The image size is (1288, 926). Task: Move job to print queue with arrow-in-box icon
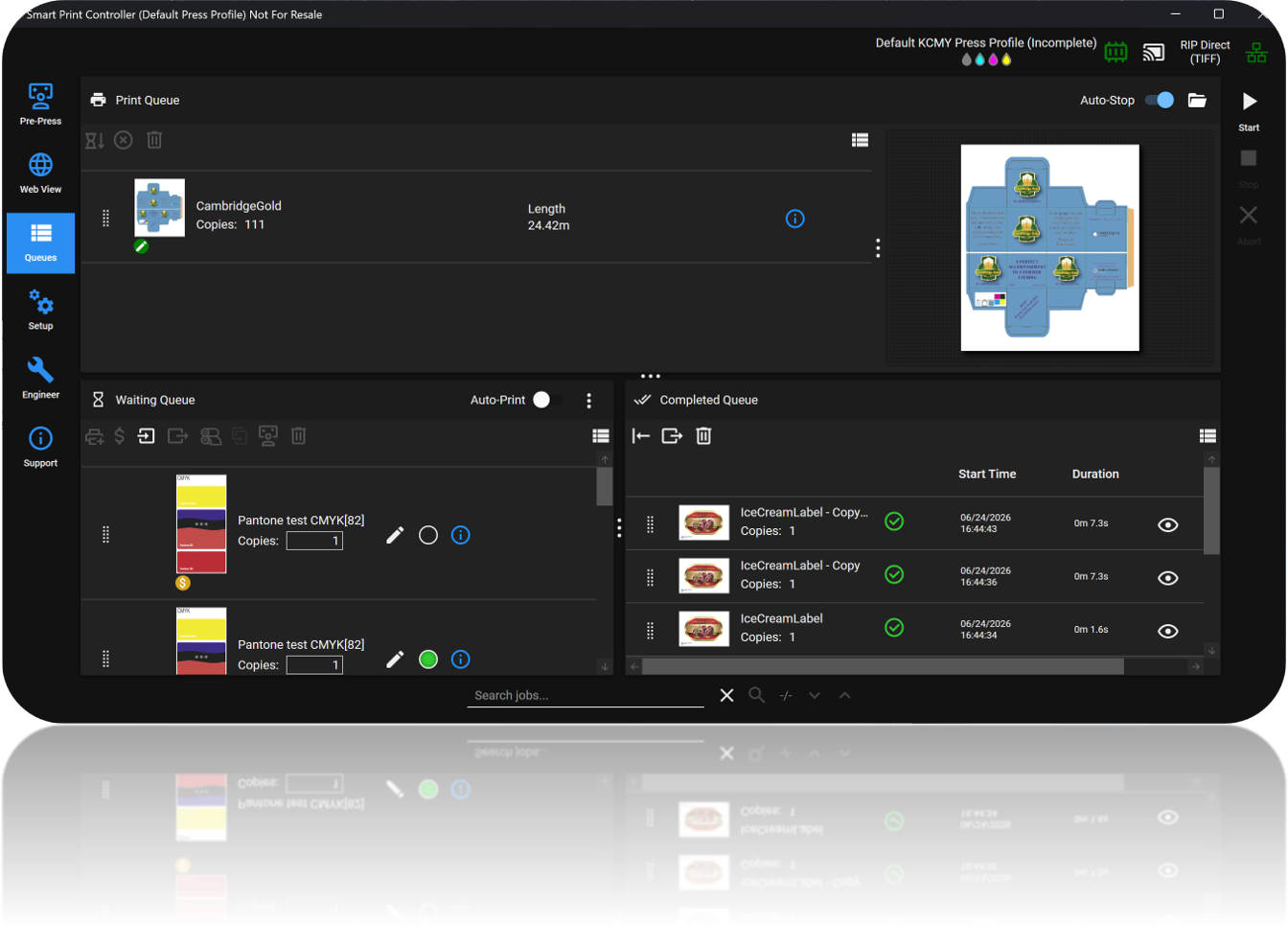pos(146,436)
